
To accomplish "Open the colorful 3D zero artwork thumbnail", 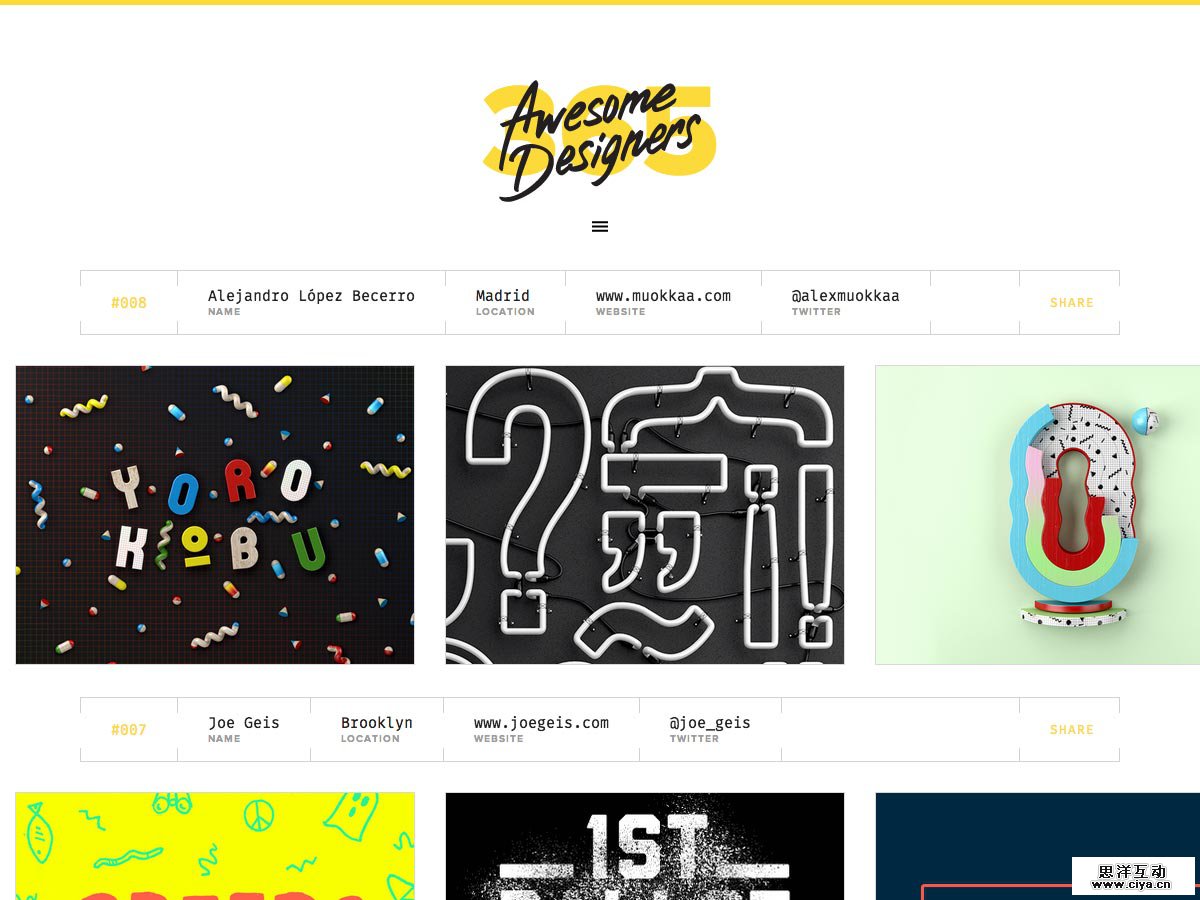I will coord(1037,515).
